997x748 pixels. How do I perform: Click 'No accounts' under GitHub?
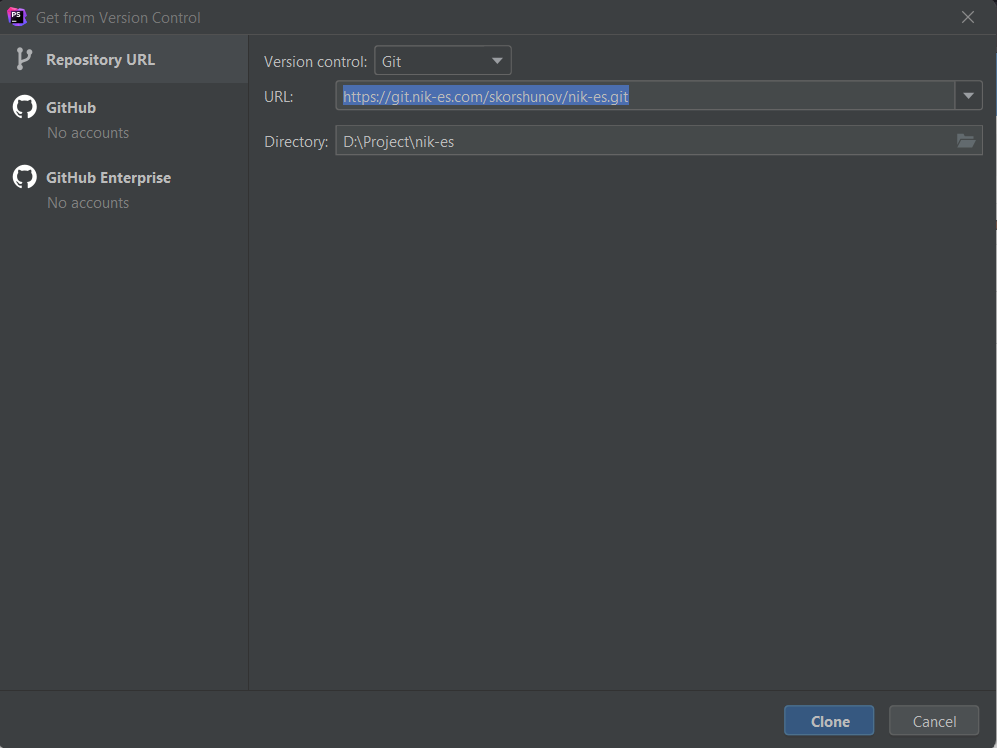pos(88,133)
